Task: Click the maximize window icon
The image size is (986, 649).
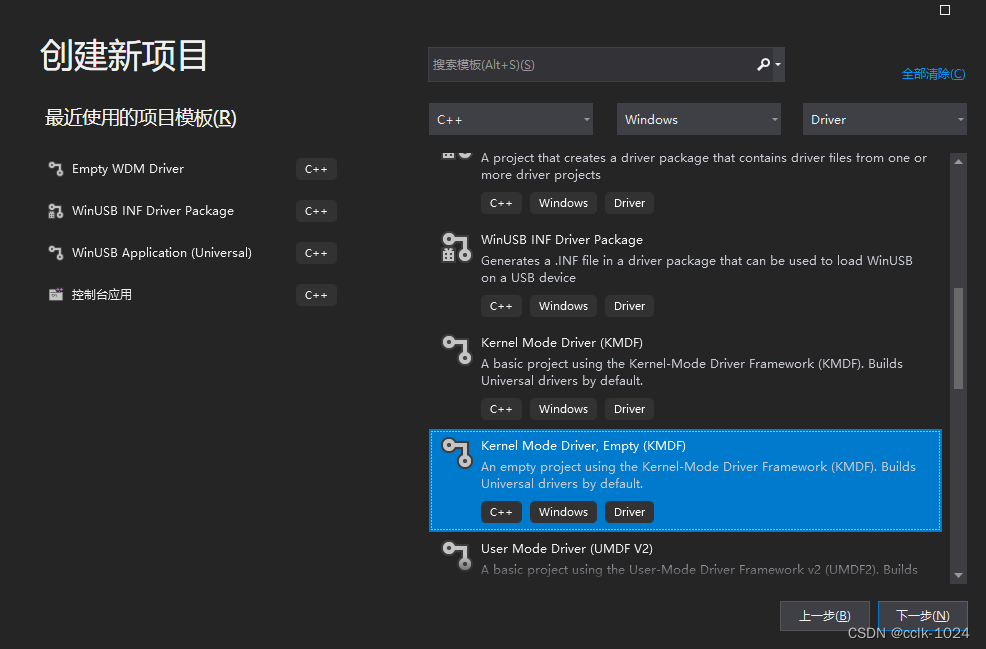Action: [944, 10]
